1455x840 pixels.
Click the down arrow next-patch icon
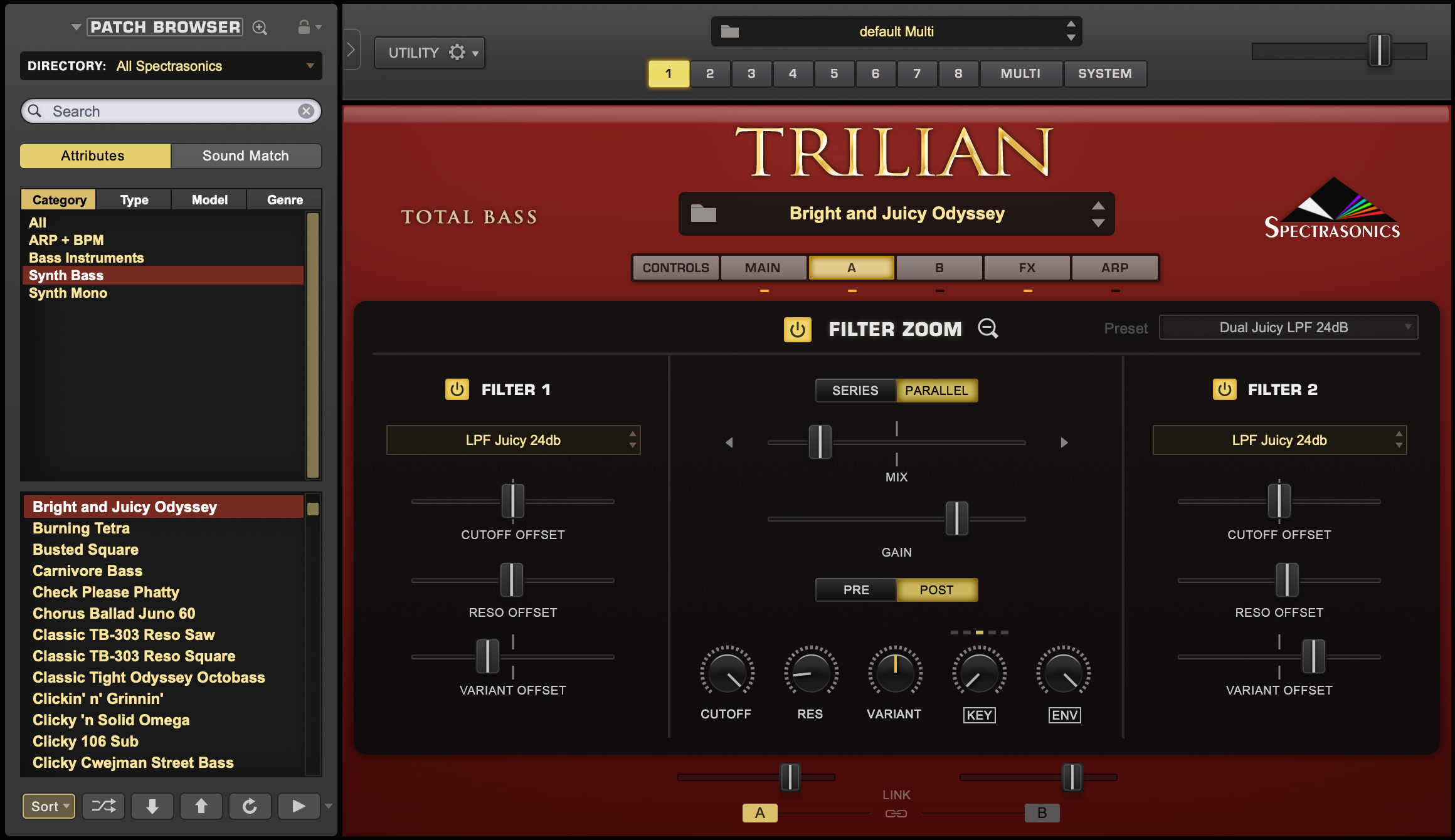(x=152, y=806)
